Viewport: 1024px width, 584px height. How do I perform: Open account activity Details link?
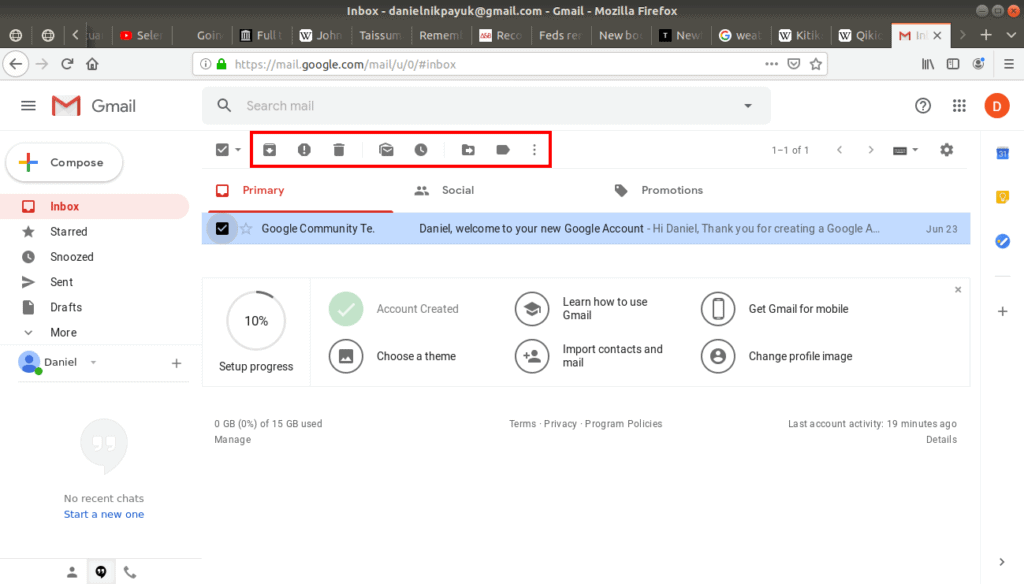pyautogui.click(x=941, y=440)
